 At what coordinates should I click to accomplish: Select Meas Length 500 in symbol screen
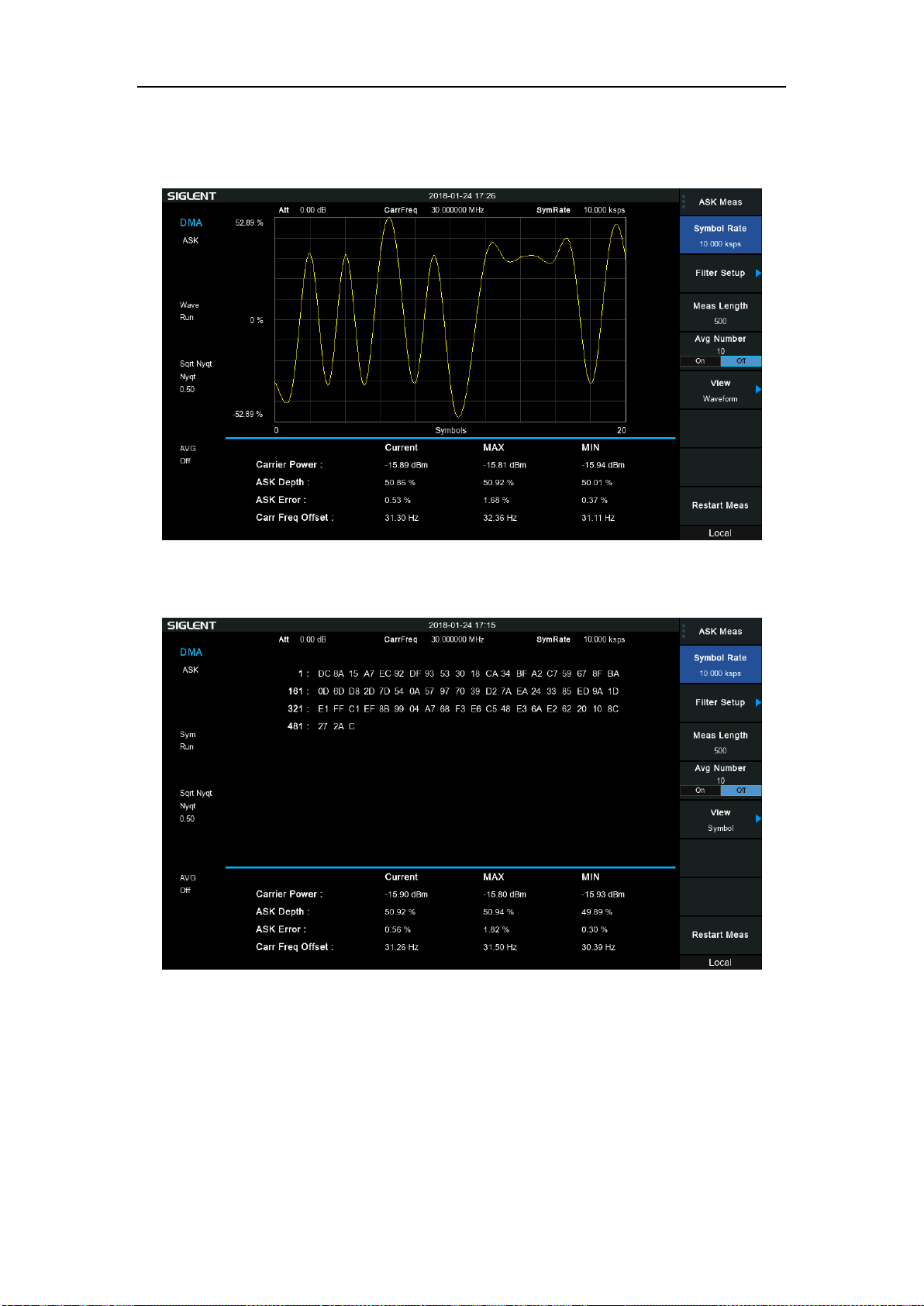720,742
